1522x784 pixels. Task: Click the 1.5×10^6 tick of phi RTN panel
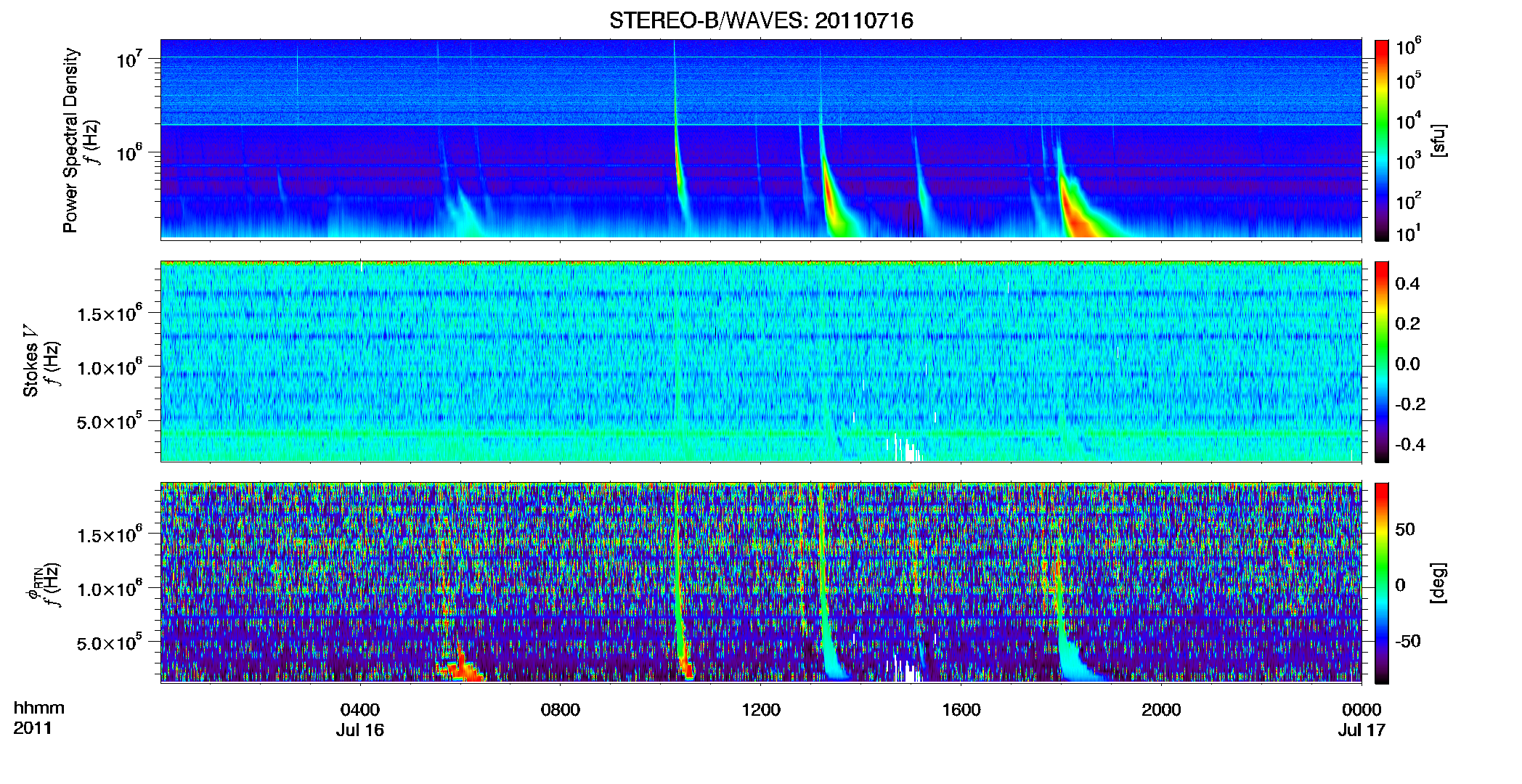click(x=110, y=534)
